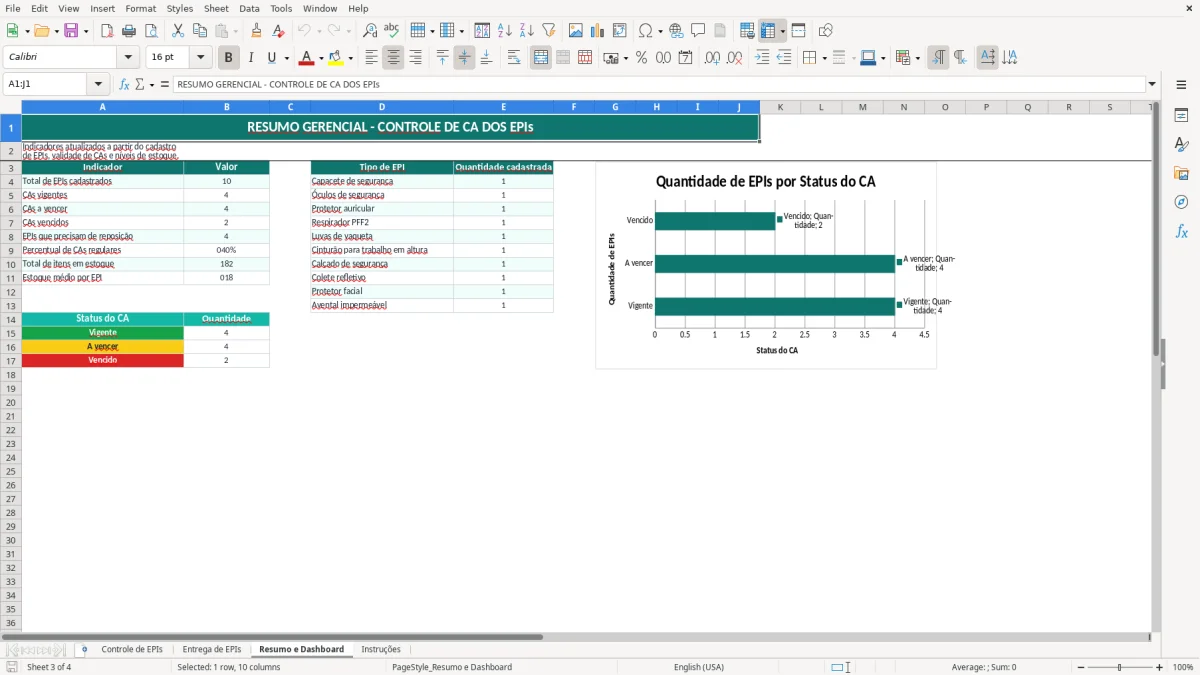
Task: Click row header 20
Action: coord(11,402)
